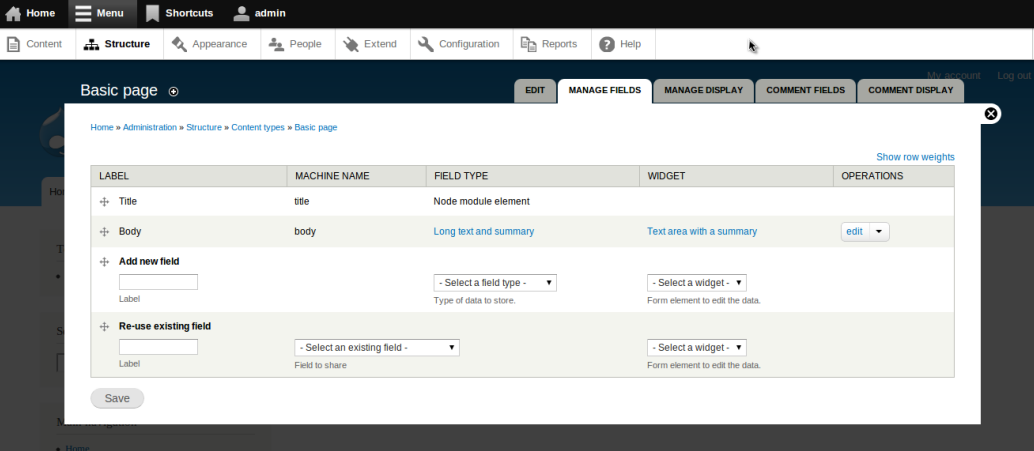Screen dimensions: 1034x451
Task: Click the Configuration wrench icon
Action: (426, 44)
